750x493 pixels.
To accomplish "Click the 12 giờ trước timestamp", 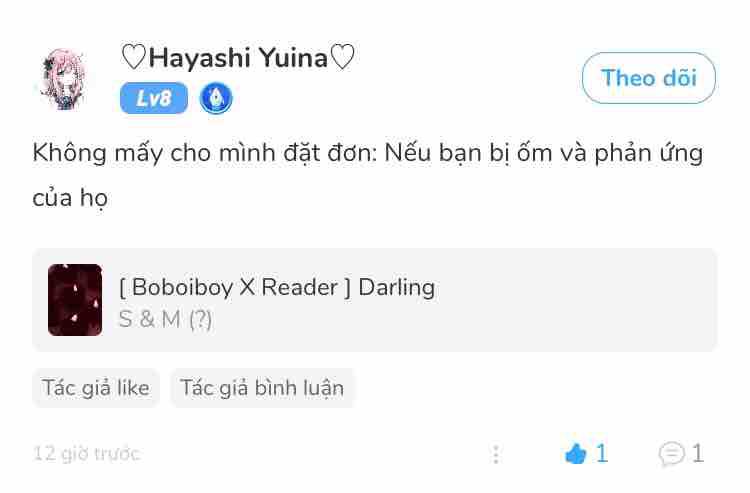I will (87, 453).
